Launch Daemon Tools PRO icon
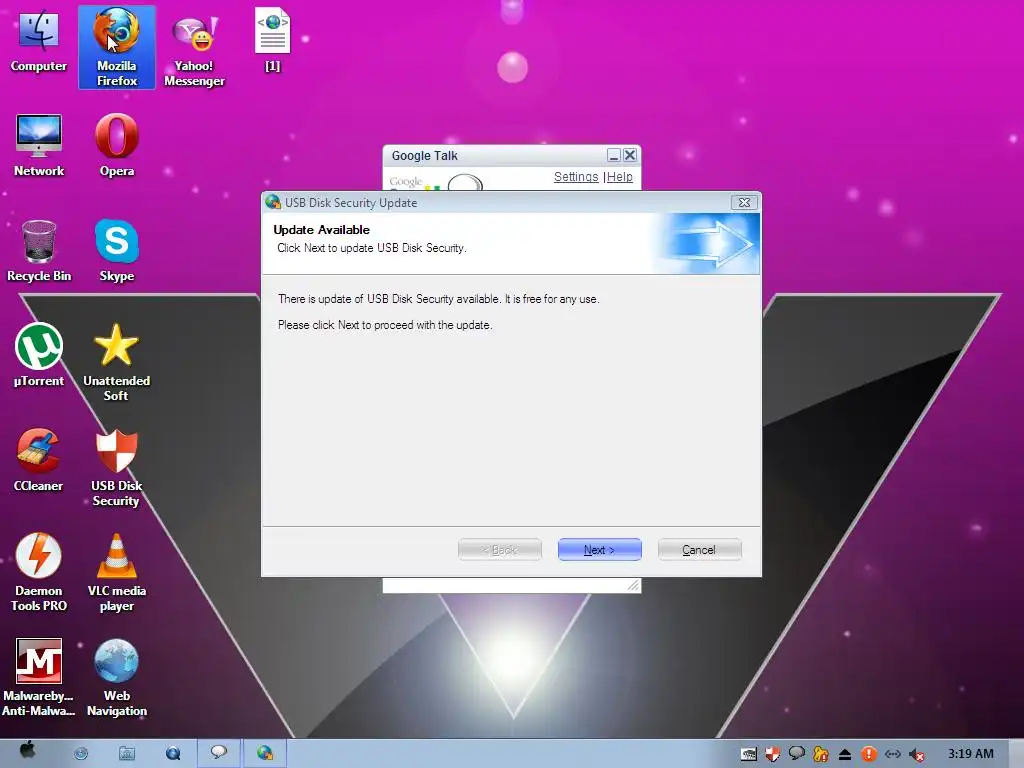The width and height of the screenshot is (1024, 768). click(x=39, y=573)
